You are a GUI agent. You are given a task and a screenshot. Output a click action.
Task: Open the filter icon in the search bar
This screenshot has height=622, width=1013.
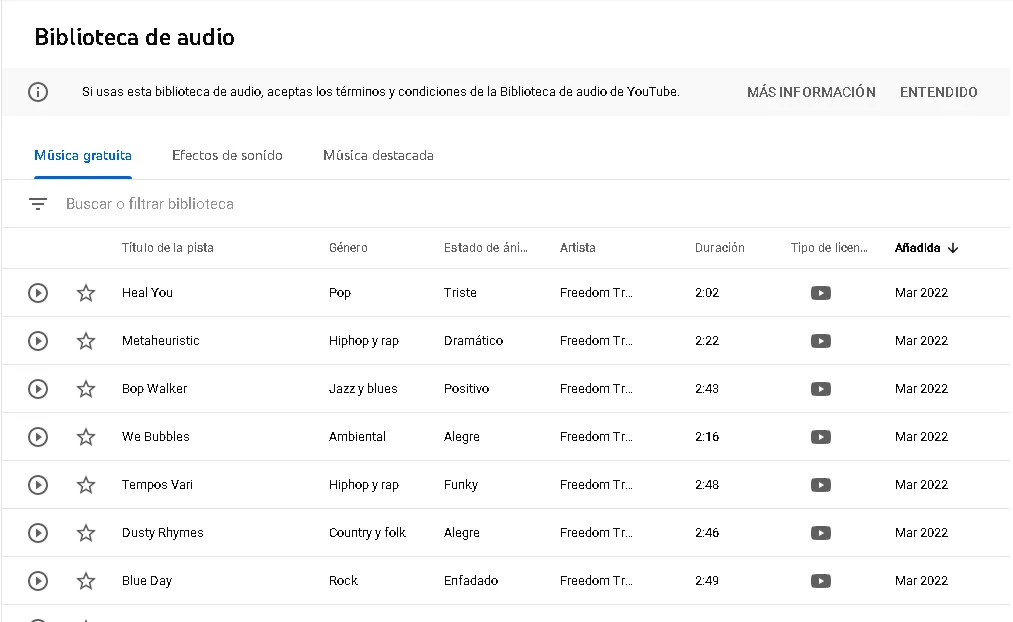coord(38,203)
